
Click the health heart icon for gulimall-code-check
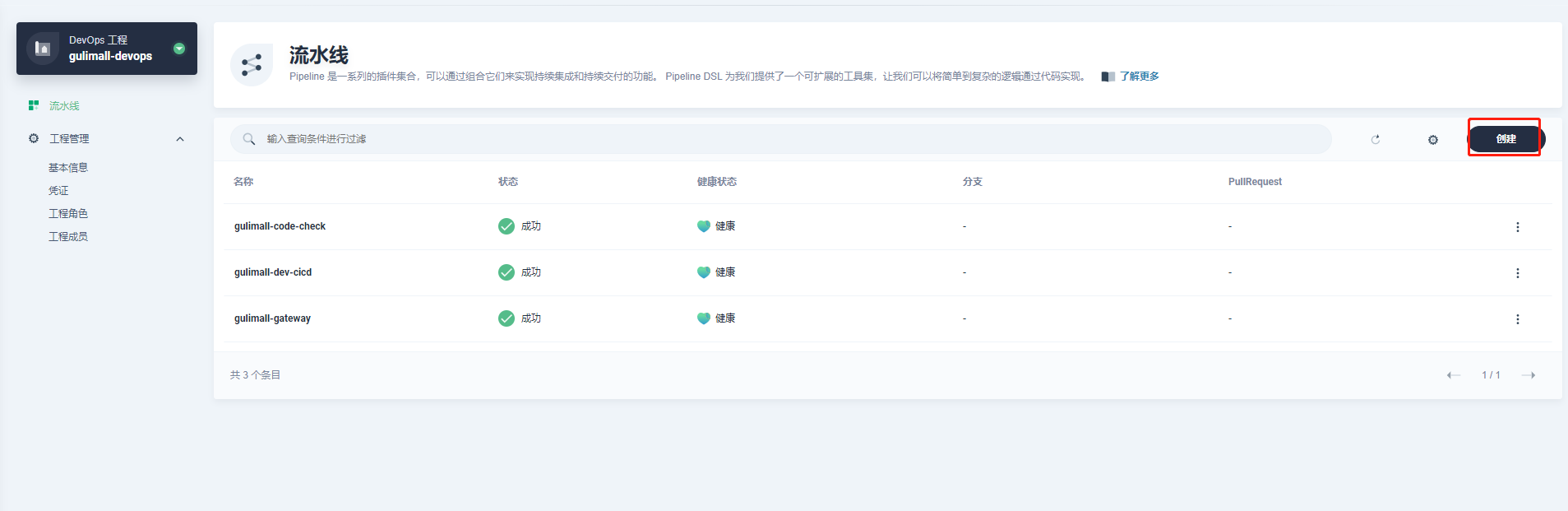coord(704,226)
